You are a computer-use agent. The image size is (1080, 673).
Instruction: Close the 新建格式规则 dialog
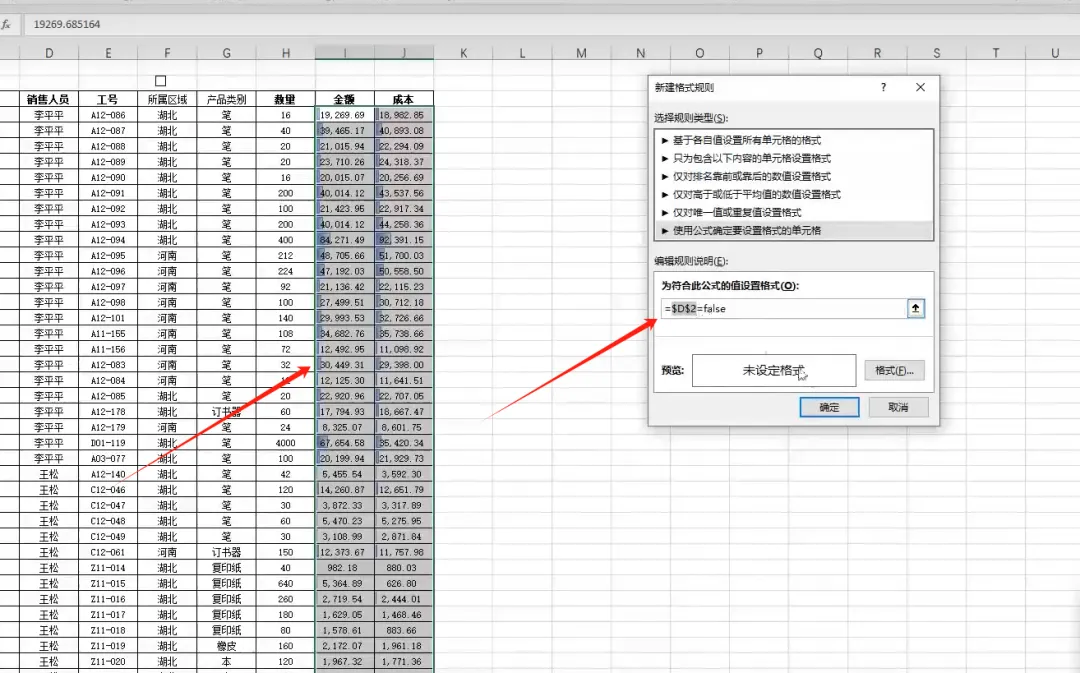point(920,87)
